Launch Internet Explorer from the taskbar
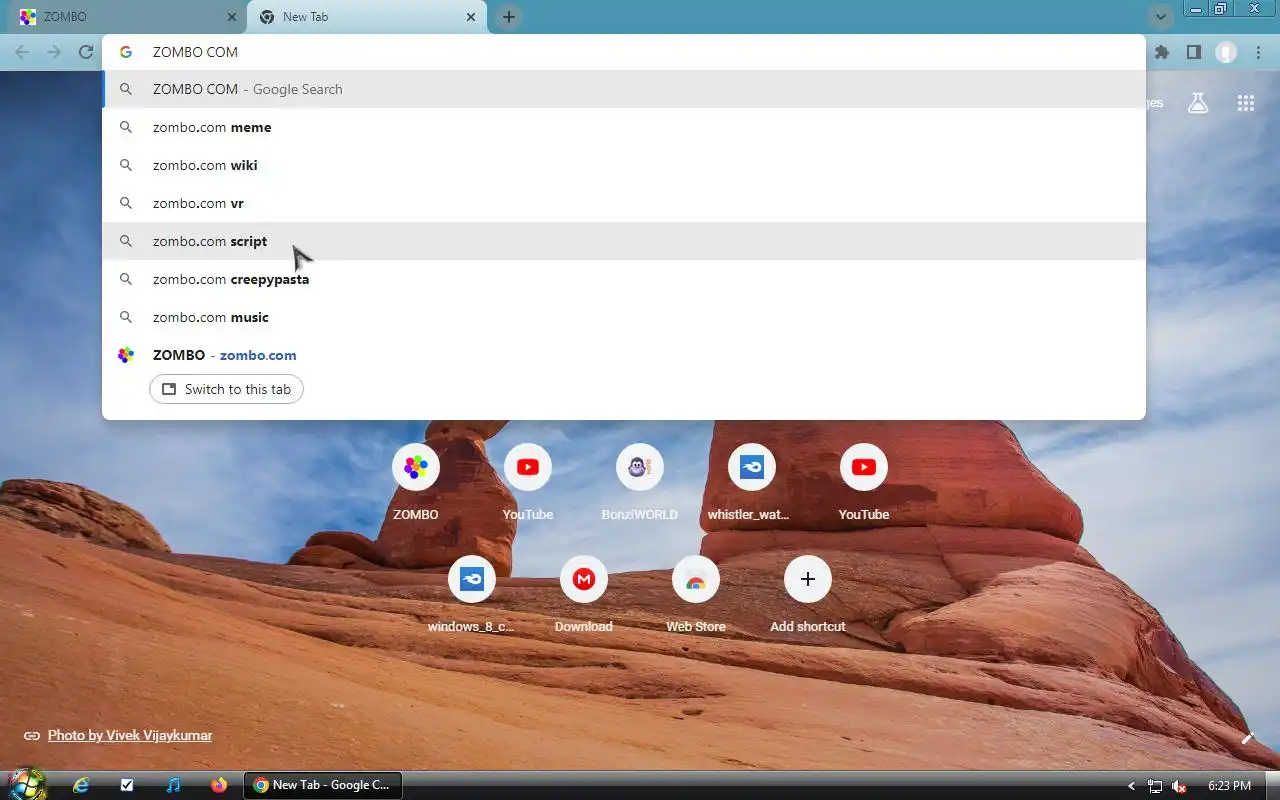This screenshot has height=800, width=1280. coord(81,785)
